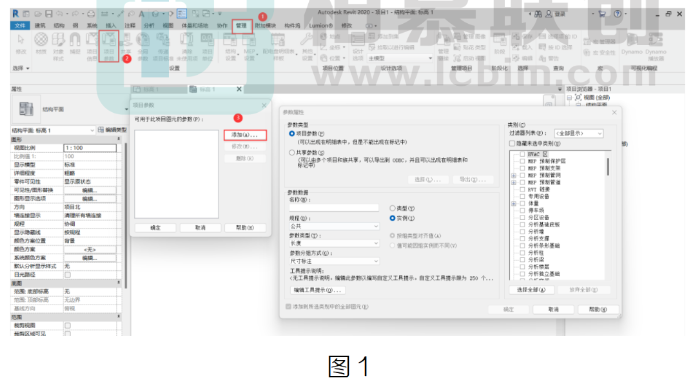Check the 停车场 category checkbox
The height and width of the screenshot is (385, 686).
click(x=522, y=210)
